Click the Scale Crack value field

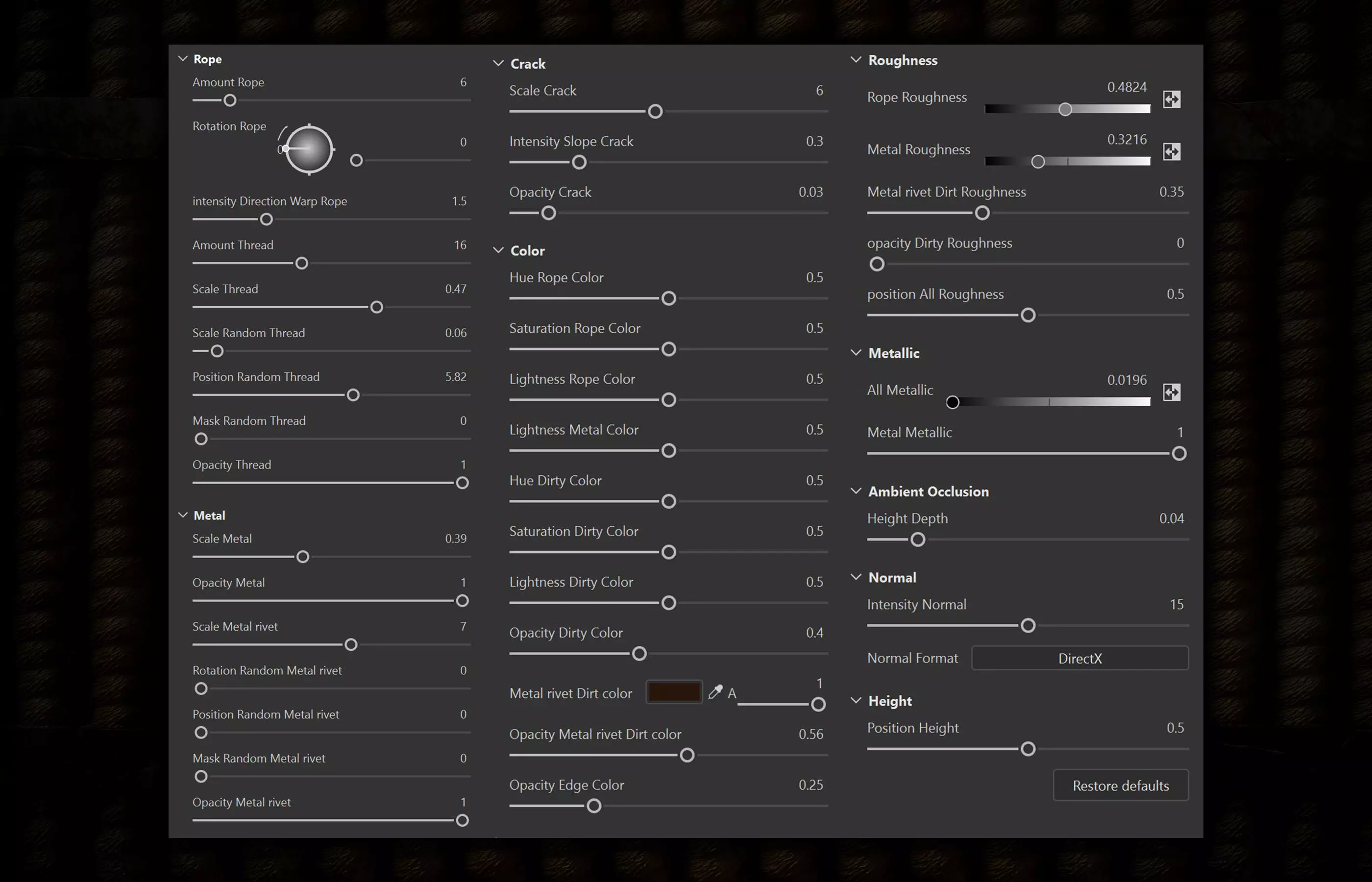(x=819, y=91)
